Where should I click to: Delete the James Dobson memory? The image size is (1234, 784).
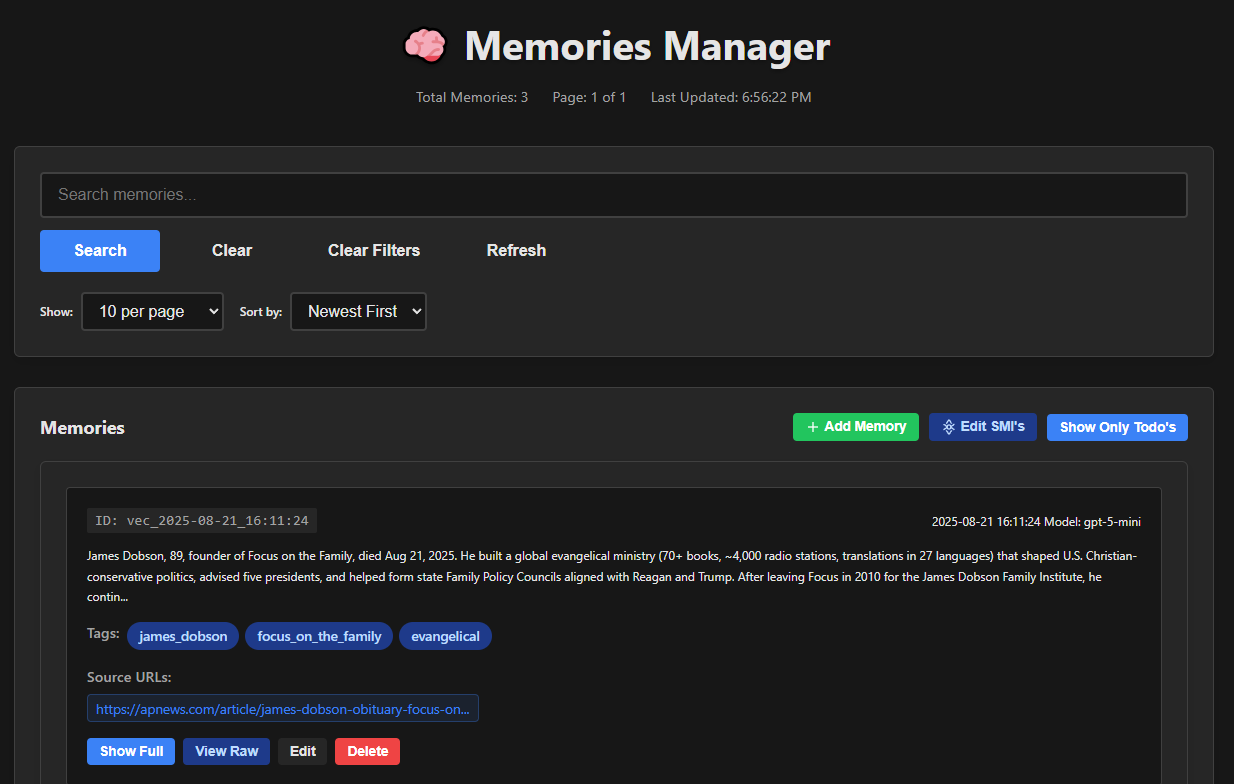[367, 751]
